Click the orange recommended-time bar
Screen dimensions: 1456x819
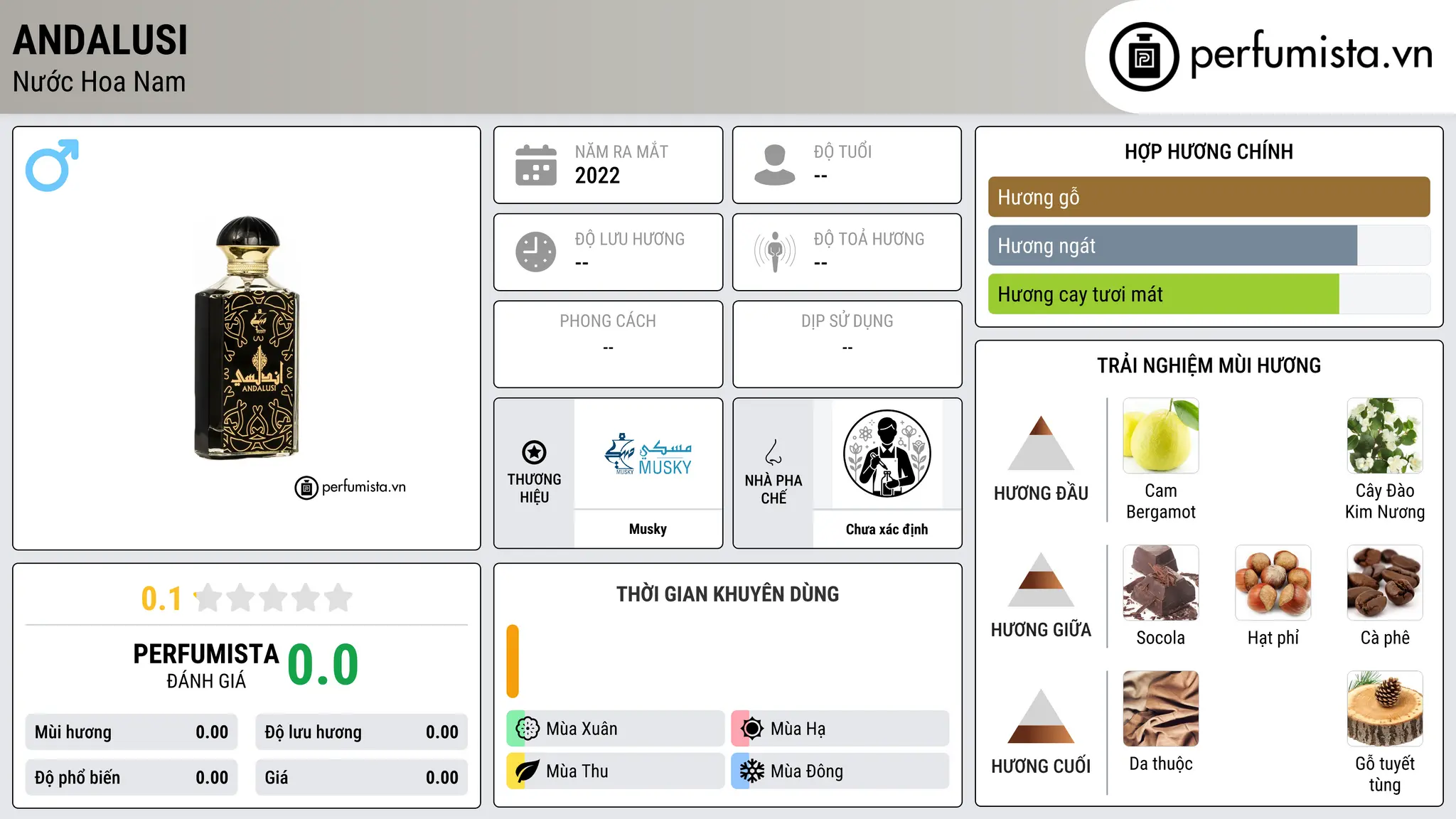(x=513, y=661)
